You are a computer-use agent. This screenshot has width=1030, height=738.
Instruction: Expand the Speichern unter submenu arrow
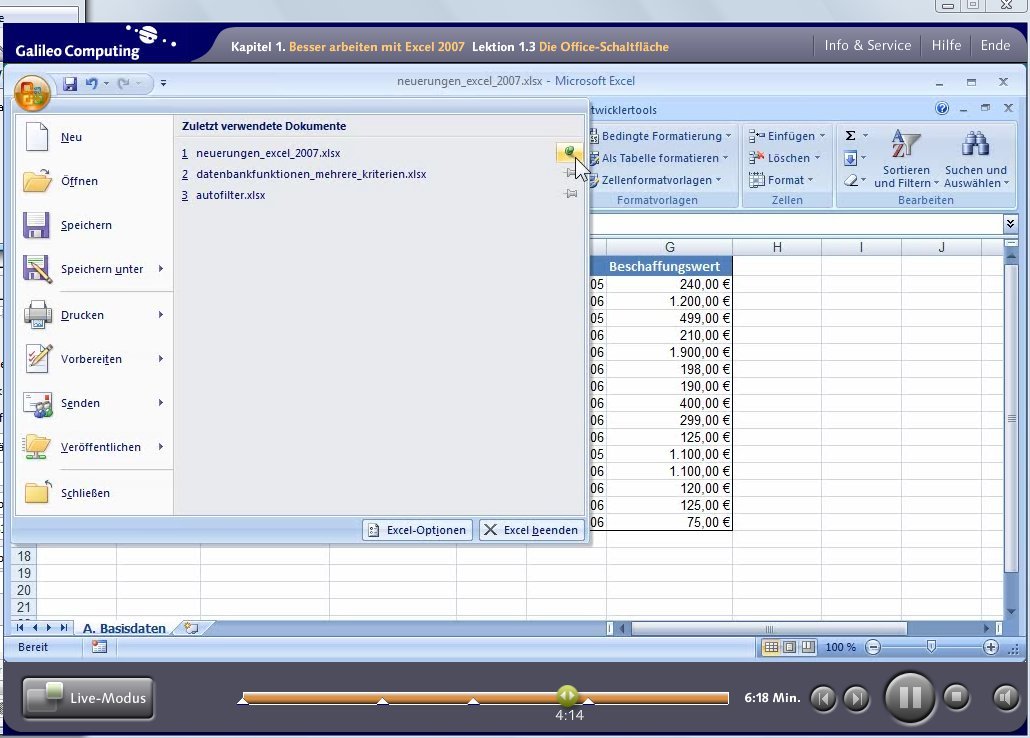tap(160, 269)
